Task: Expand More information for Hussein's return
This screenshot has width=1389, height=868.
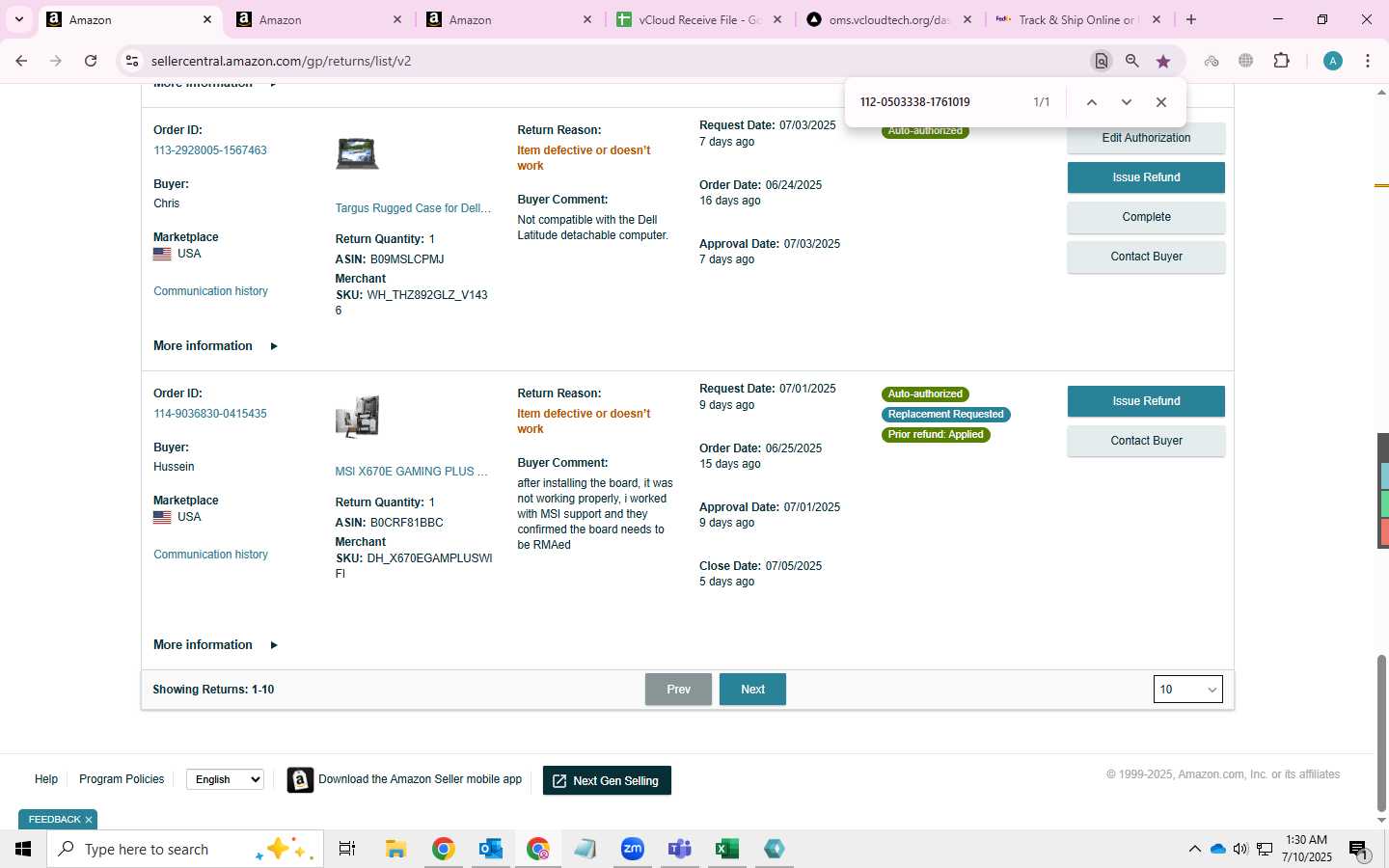Action: pos(215,645)
